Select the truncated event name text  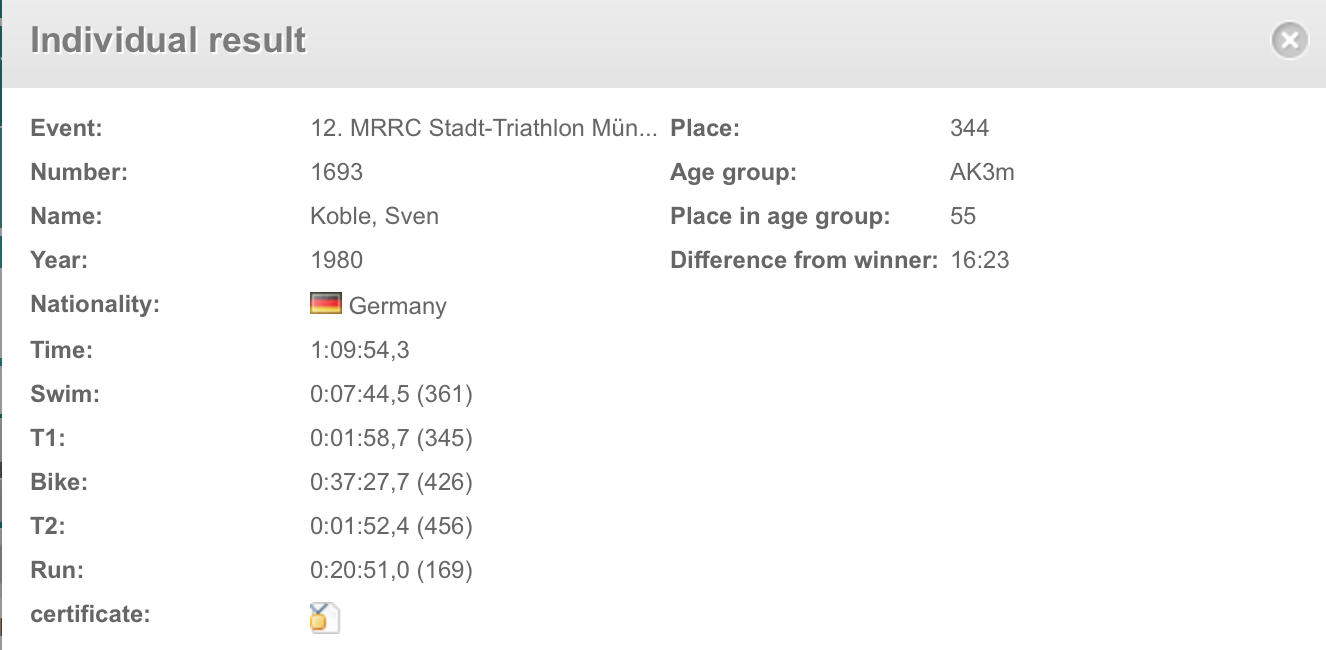[x=484, y=128]
